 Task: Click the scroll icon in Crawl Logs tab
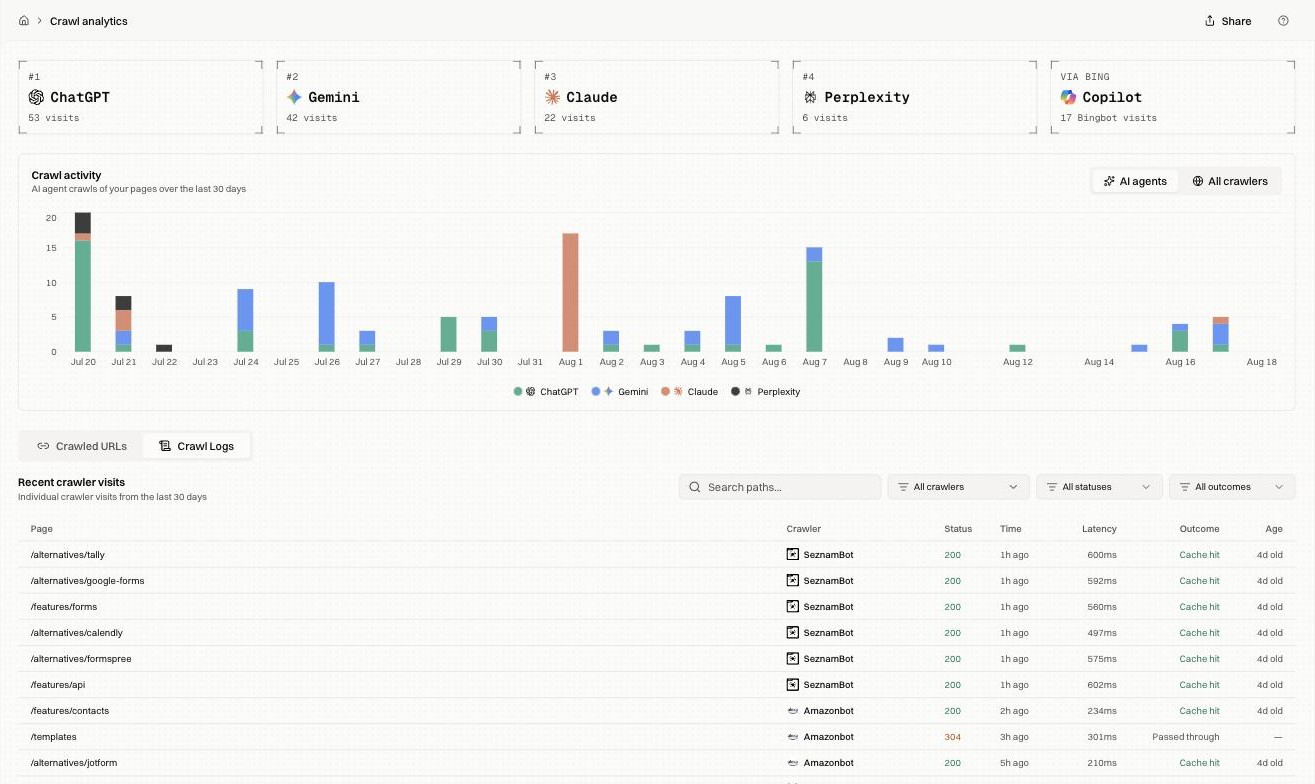[x=165, y=446]
